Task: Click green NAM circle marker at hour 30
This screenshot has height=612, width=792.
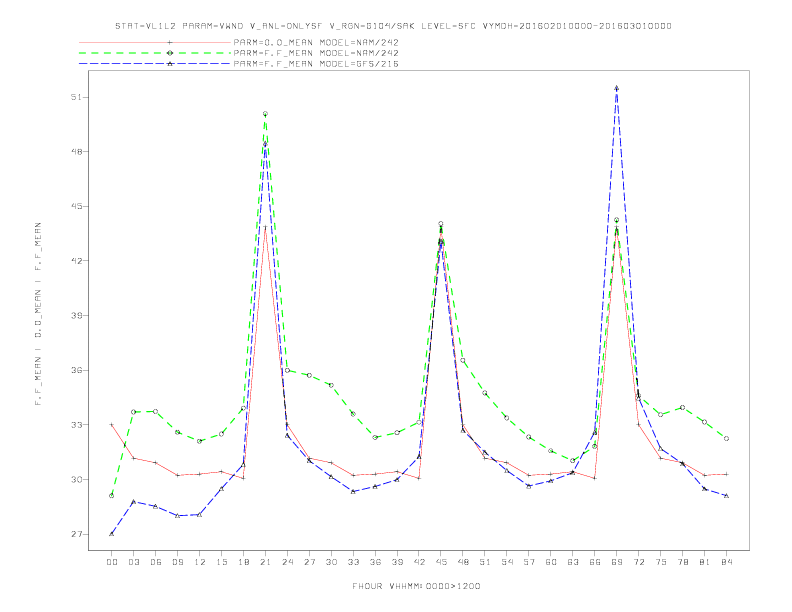Action: coord(331,385)
